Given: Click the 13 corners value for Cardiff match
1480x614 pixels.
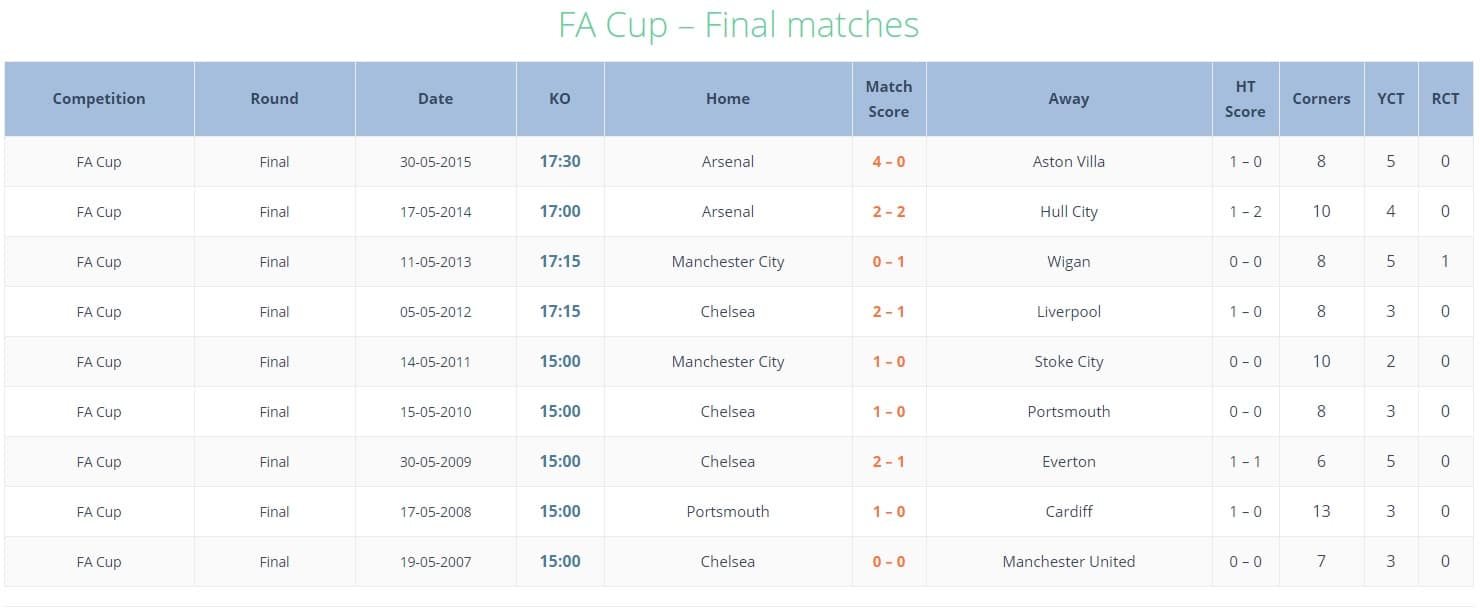Looking at the screenshot, I should coord(1321,511).
